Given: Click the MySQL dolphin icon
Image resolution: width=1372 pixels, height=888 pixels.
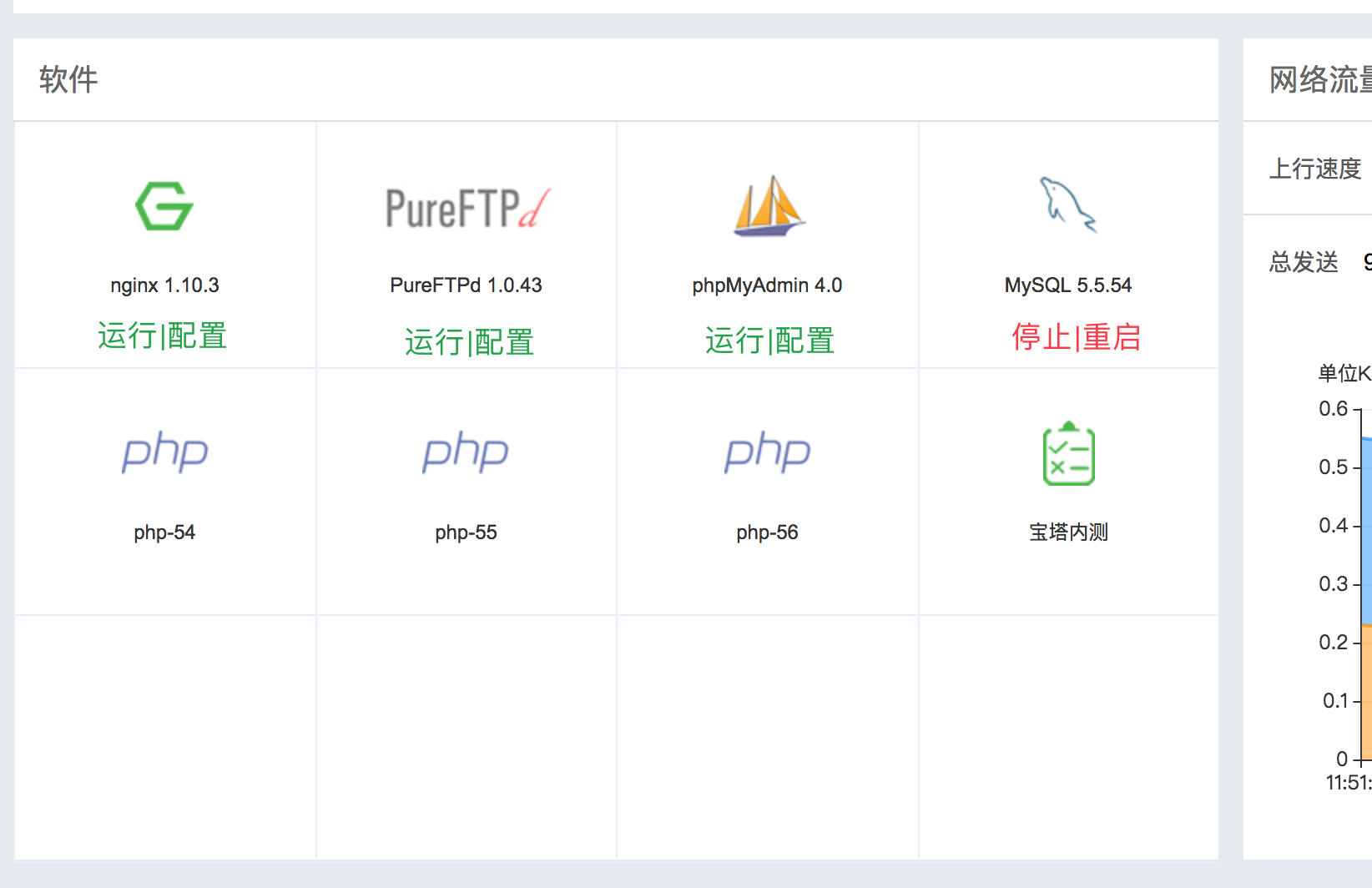Looking at the screenshot, I should [1068, 204].
